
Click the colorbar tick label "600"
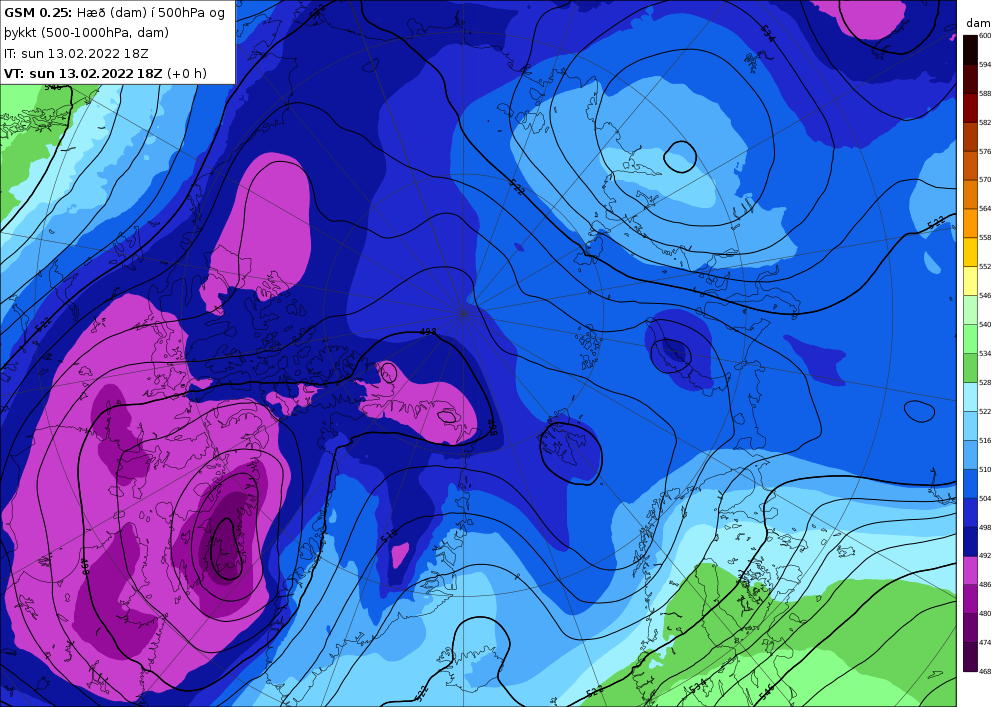coord(985,36)
